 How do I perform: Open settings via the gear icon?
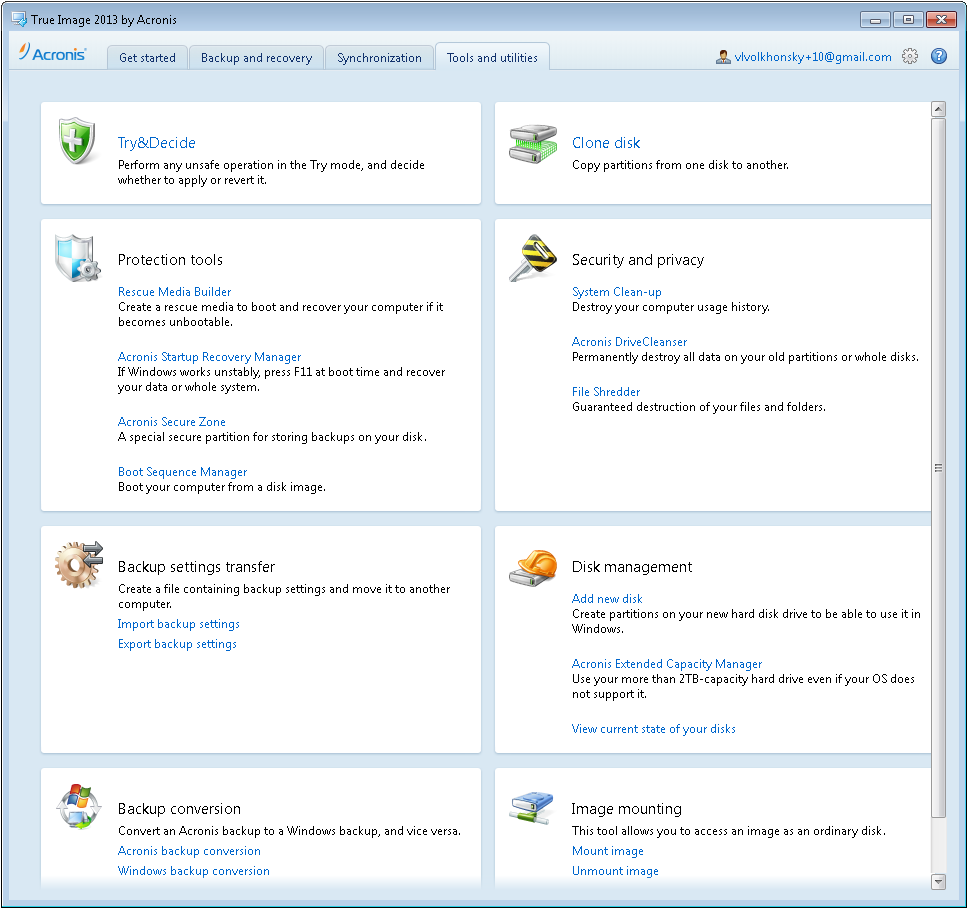910,56
